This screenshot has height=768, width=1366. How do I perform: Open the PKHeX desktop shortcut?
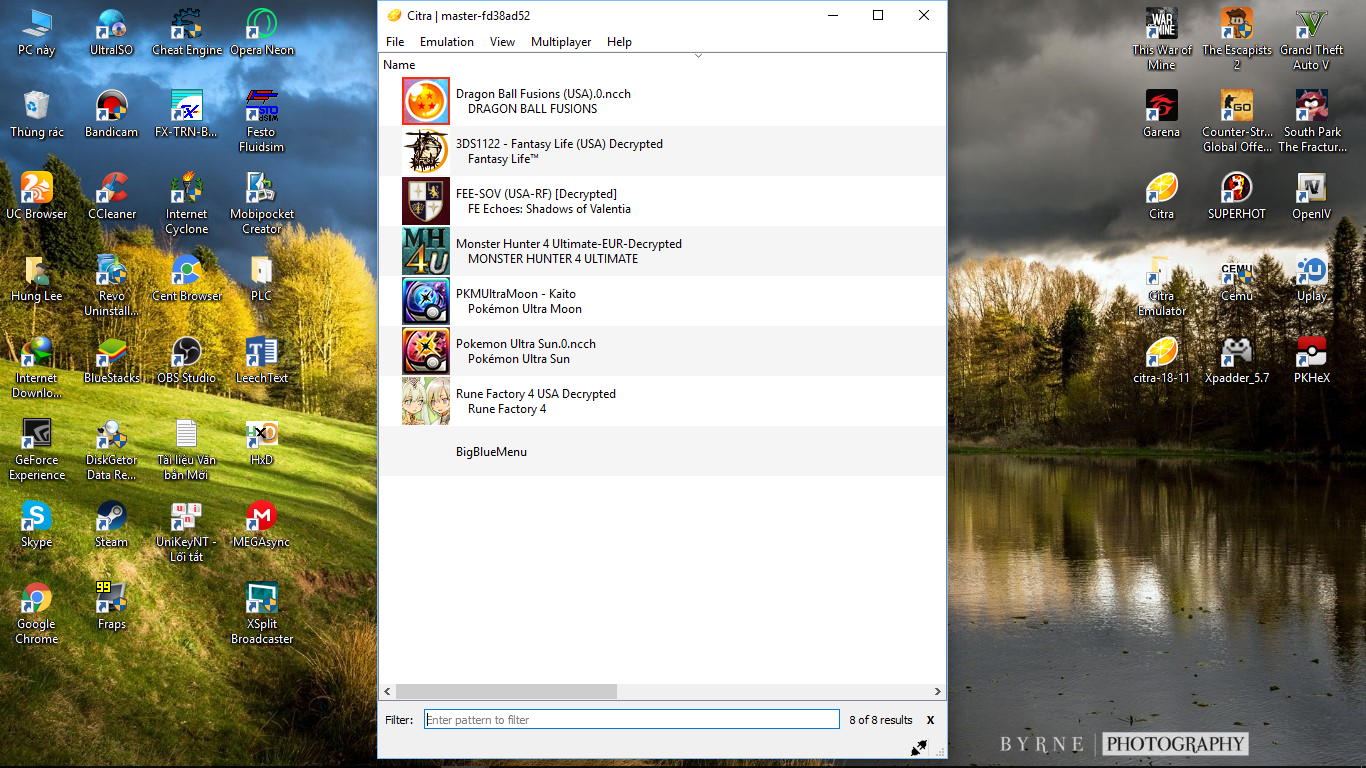(x=1312, y=360)
